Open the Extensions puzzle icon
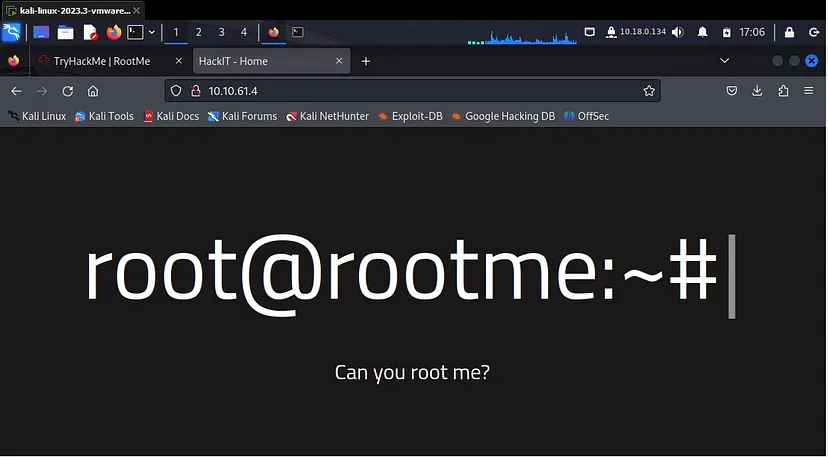This screenshot has width=828, height=457. tap(783, 91)
